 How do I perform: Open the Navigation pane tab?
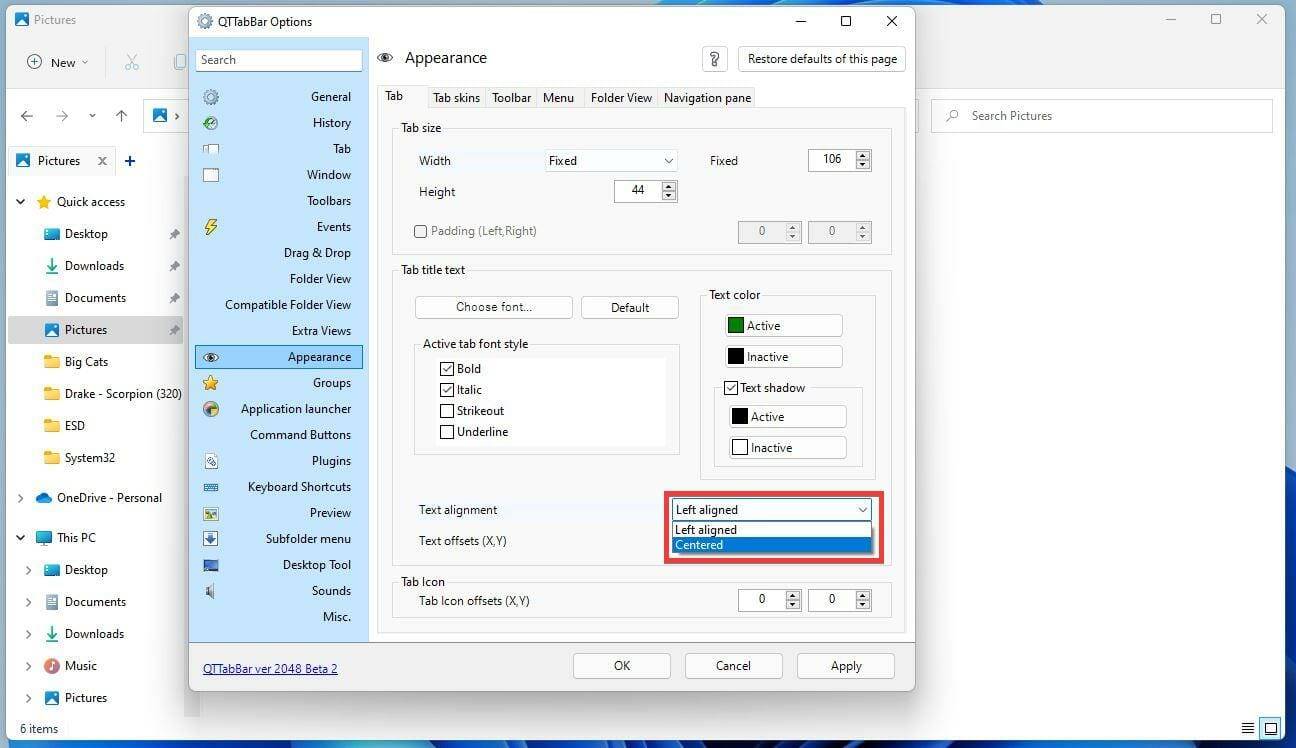[707, 97]
